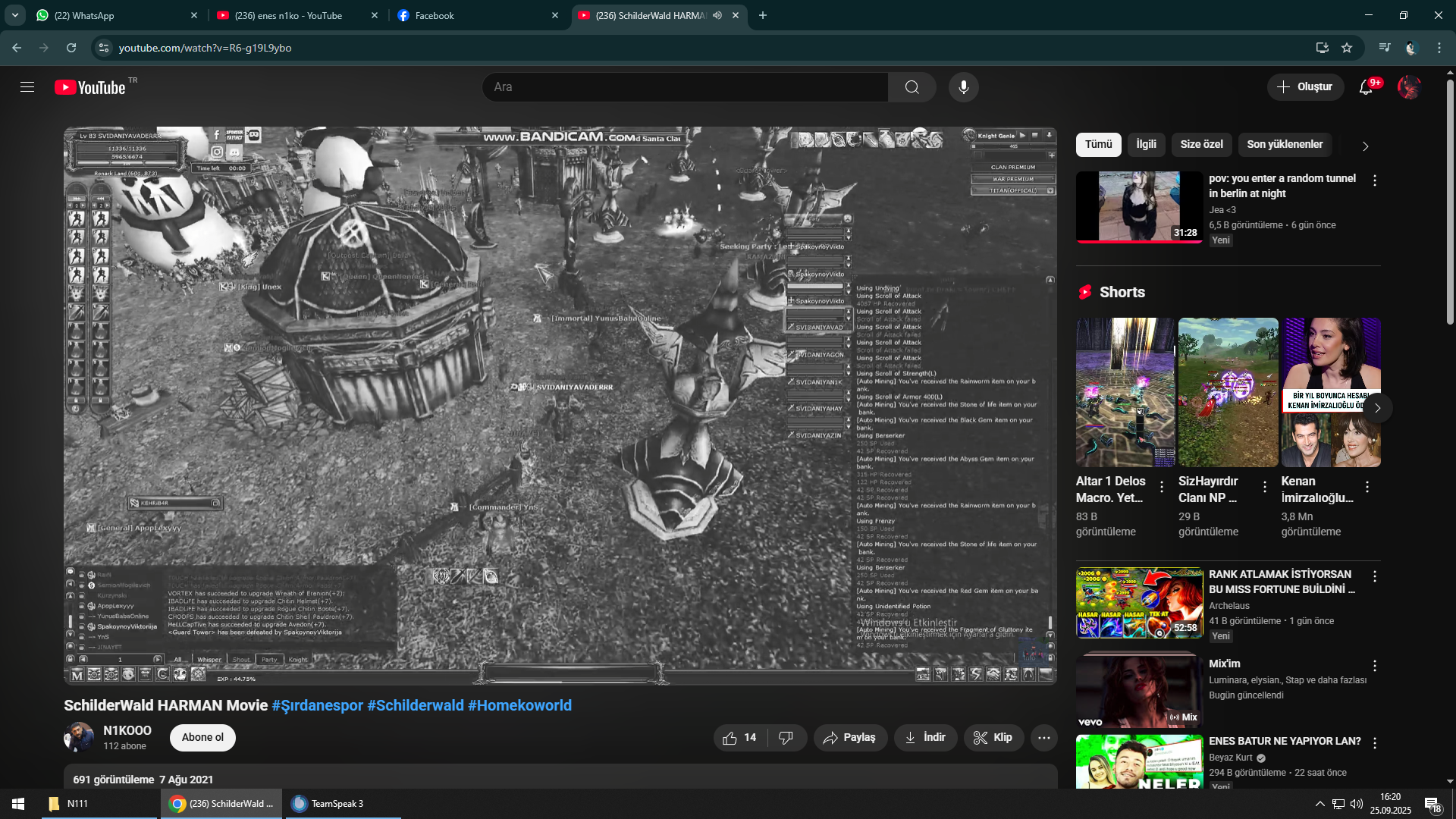Click the search magnifier button
1456x819 pixels.
pos(912,87)
